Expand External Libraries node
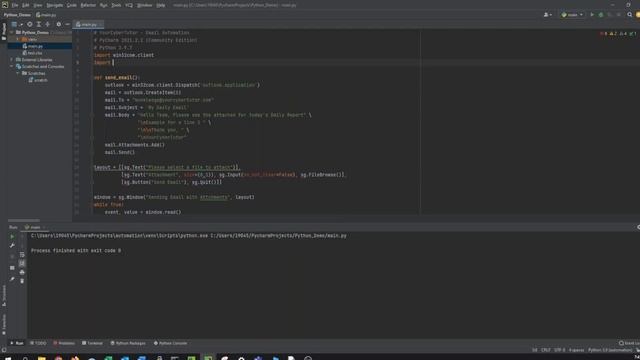This screenshot has height=360, width=640. pos(12,60)
